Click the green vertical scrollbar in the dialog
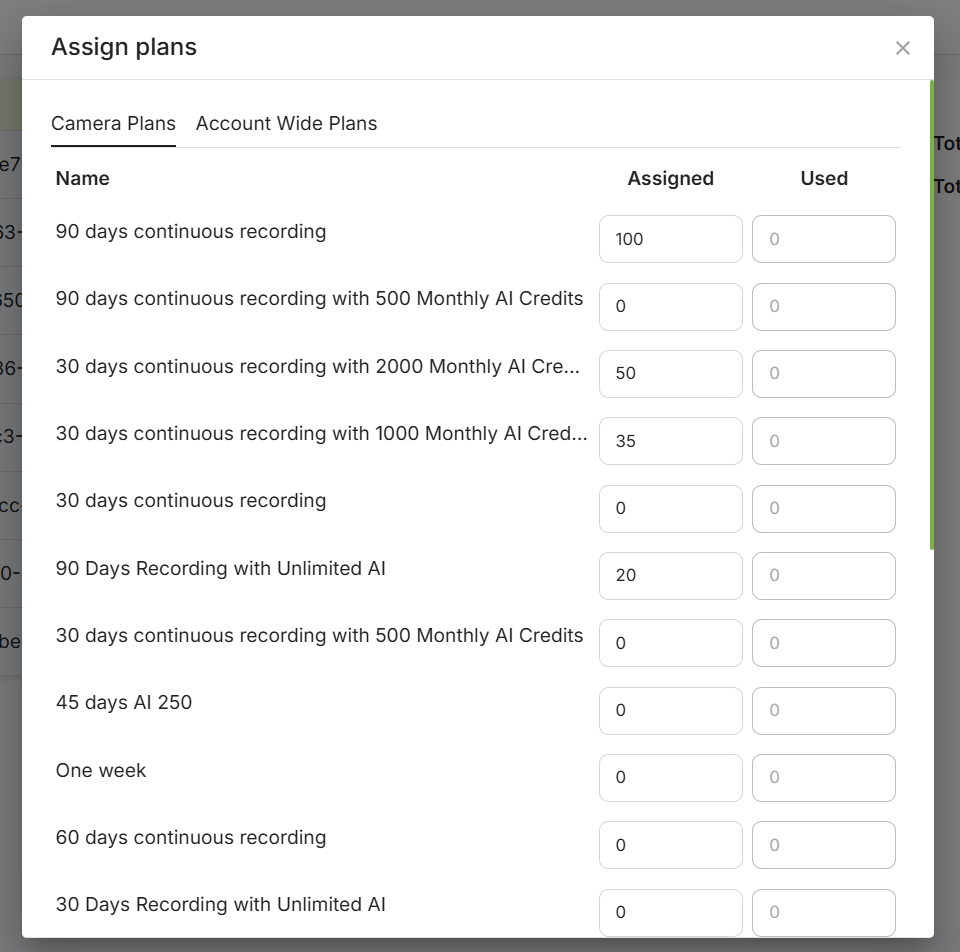 click(x=932, y=315)
